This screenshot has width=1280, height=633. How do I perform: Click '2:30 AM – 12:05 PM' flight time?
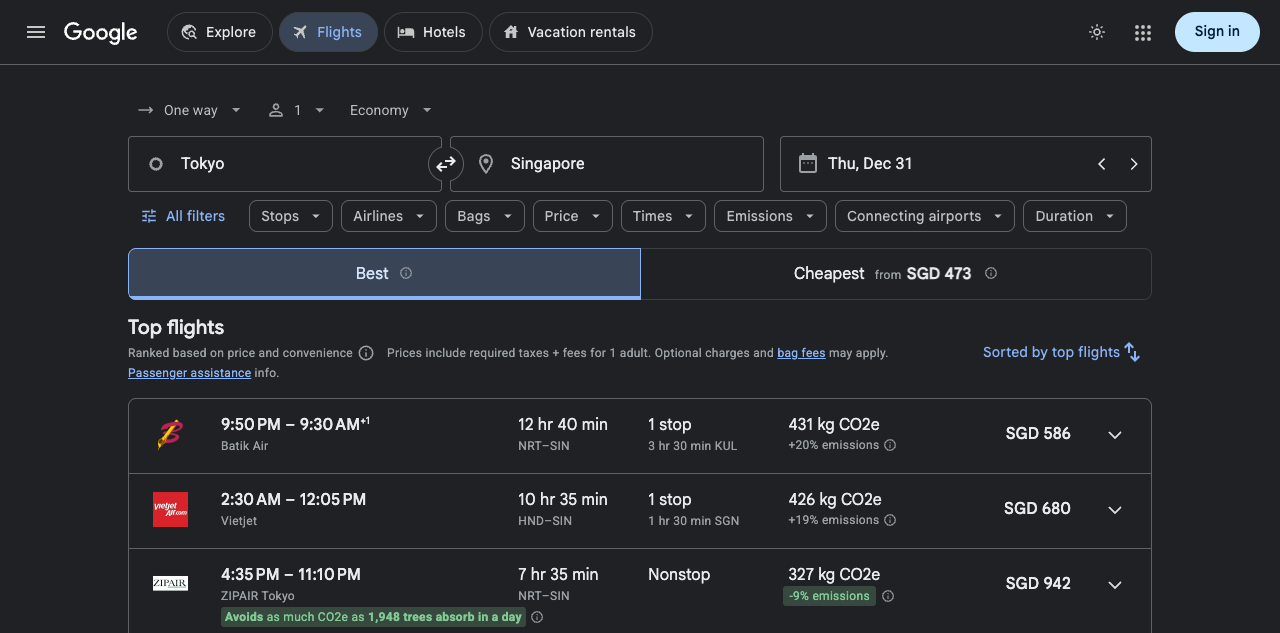294,500
